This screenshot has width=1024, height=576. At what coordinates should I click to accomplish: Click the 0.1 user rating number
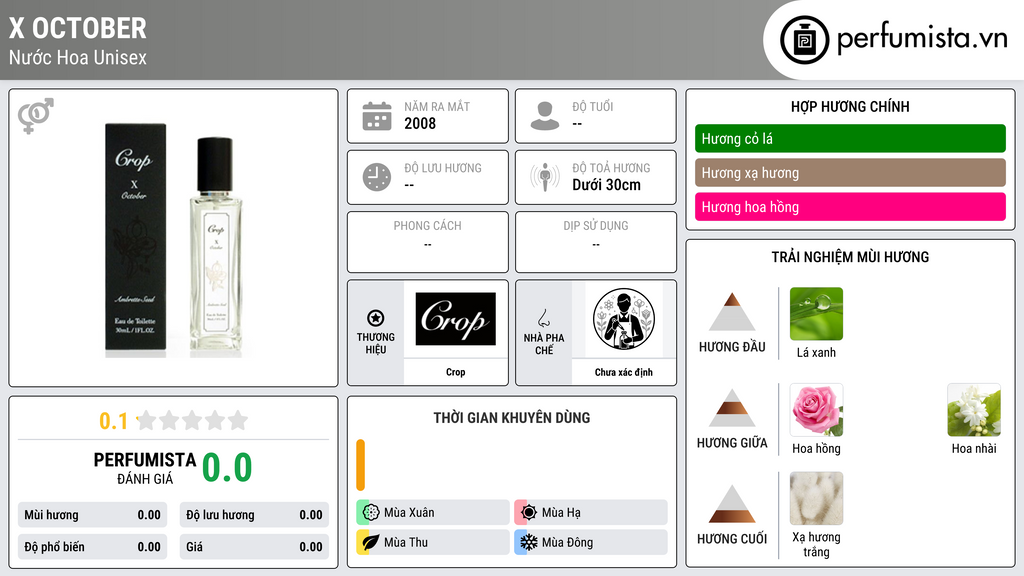pos(113,421)
